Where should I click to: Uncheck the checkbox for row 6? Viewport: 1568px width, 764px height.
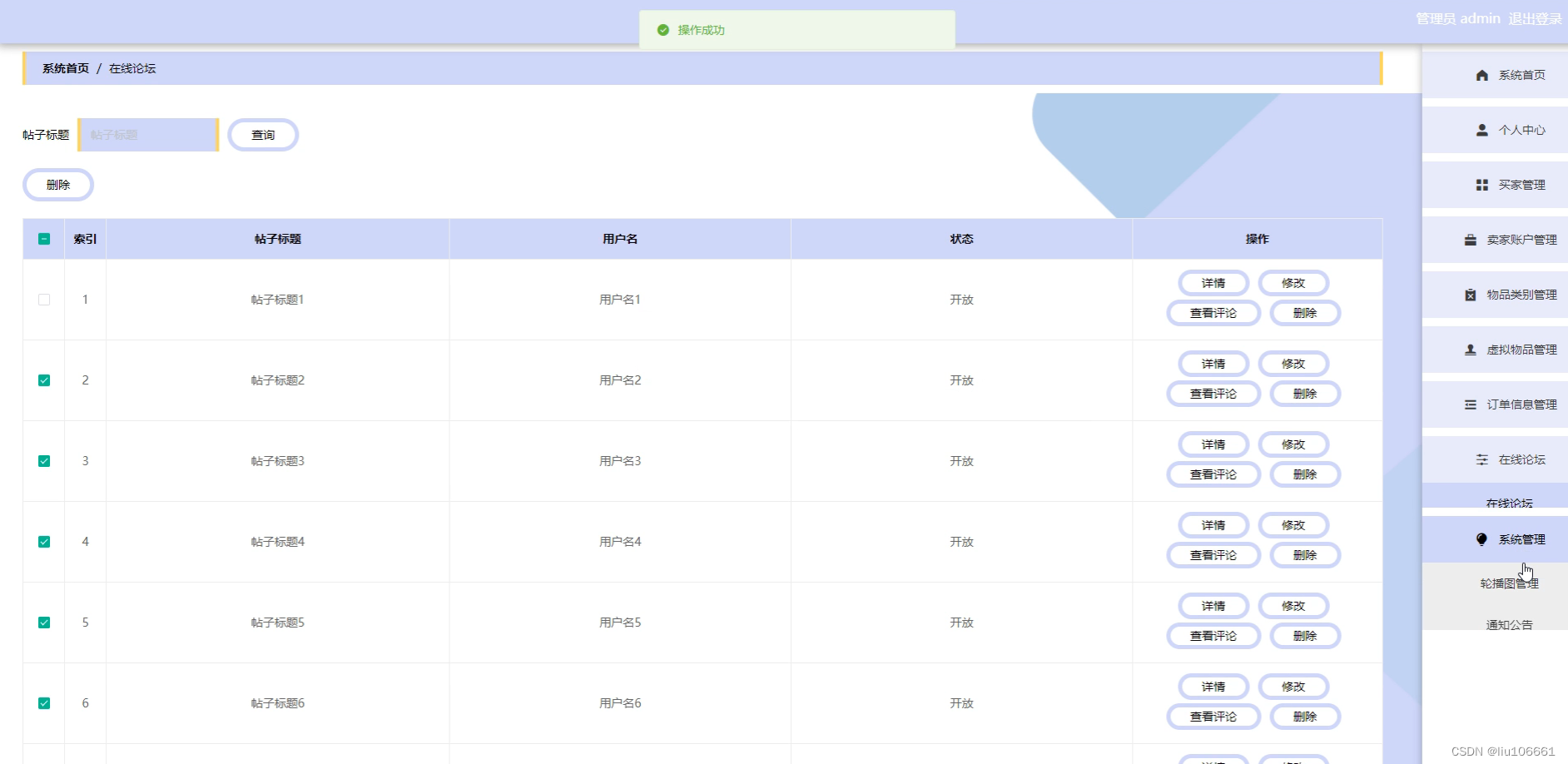click(x=44, y=703)
